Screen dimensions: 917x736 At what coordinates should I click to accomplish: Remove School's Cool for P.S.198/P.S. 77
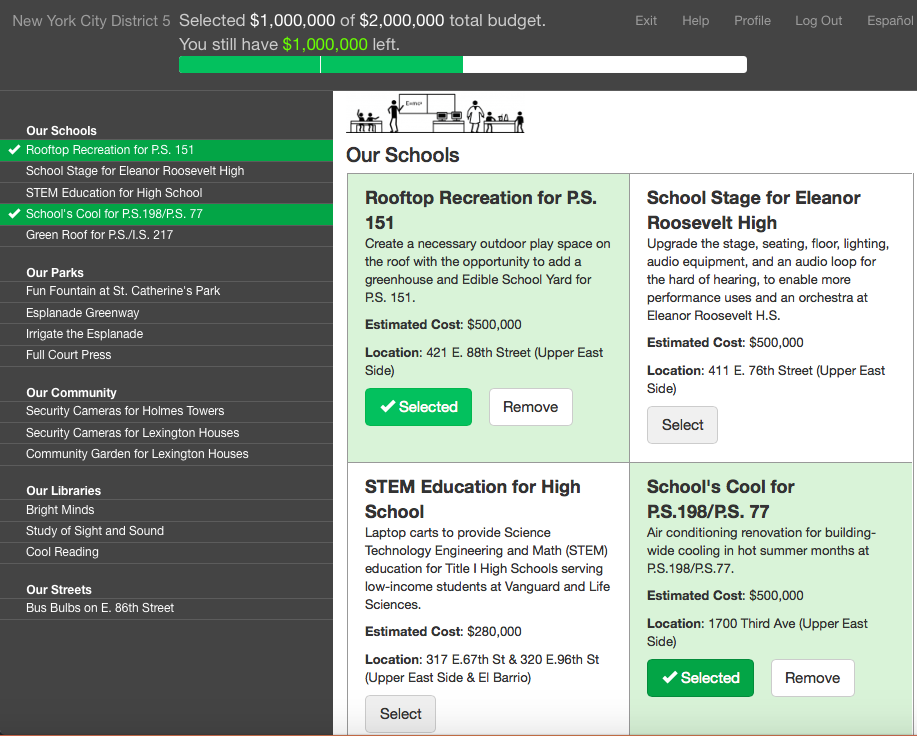[x=812, y=678]
